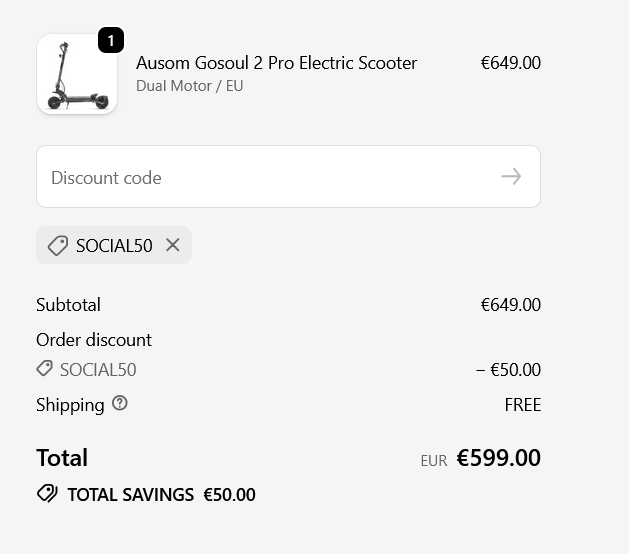Click the − €50.00 discount amount
Screen dimensions: 629x554
click(508, 370)
